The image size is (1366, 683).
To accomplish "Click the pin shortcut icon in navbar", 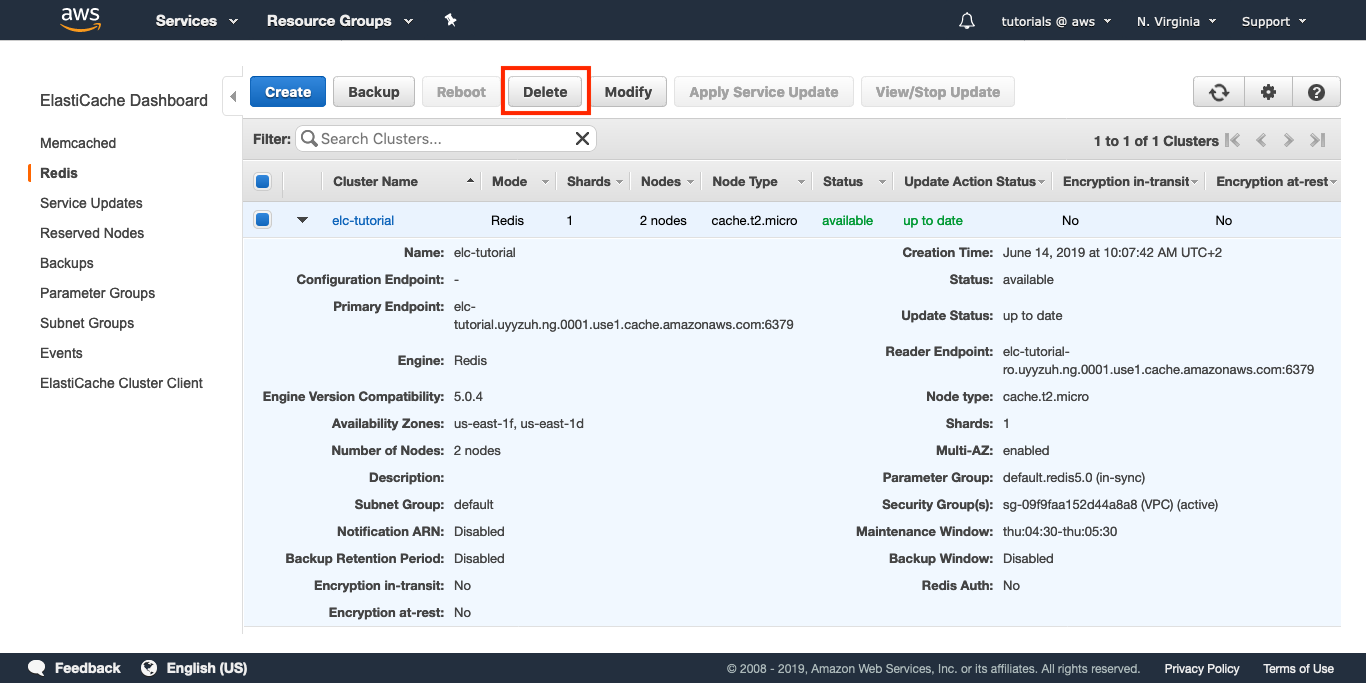I will coord(450,21).
